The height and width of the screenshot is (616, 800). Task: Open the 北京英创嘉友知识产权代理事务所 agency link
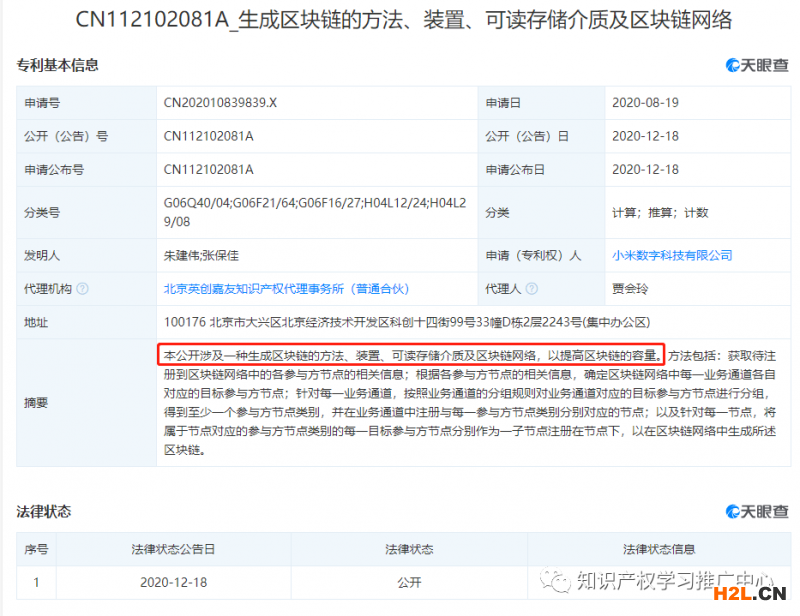click(286, 289)
